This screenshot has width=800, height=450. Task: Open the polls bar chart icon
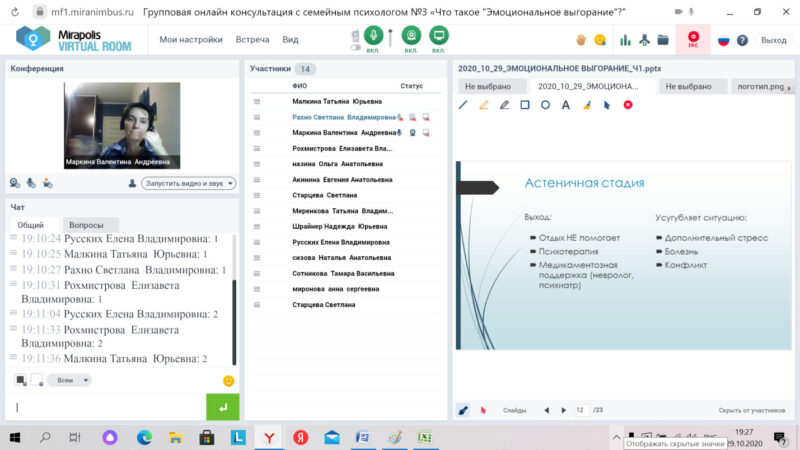tap(625, 40)
